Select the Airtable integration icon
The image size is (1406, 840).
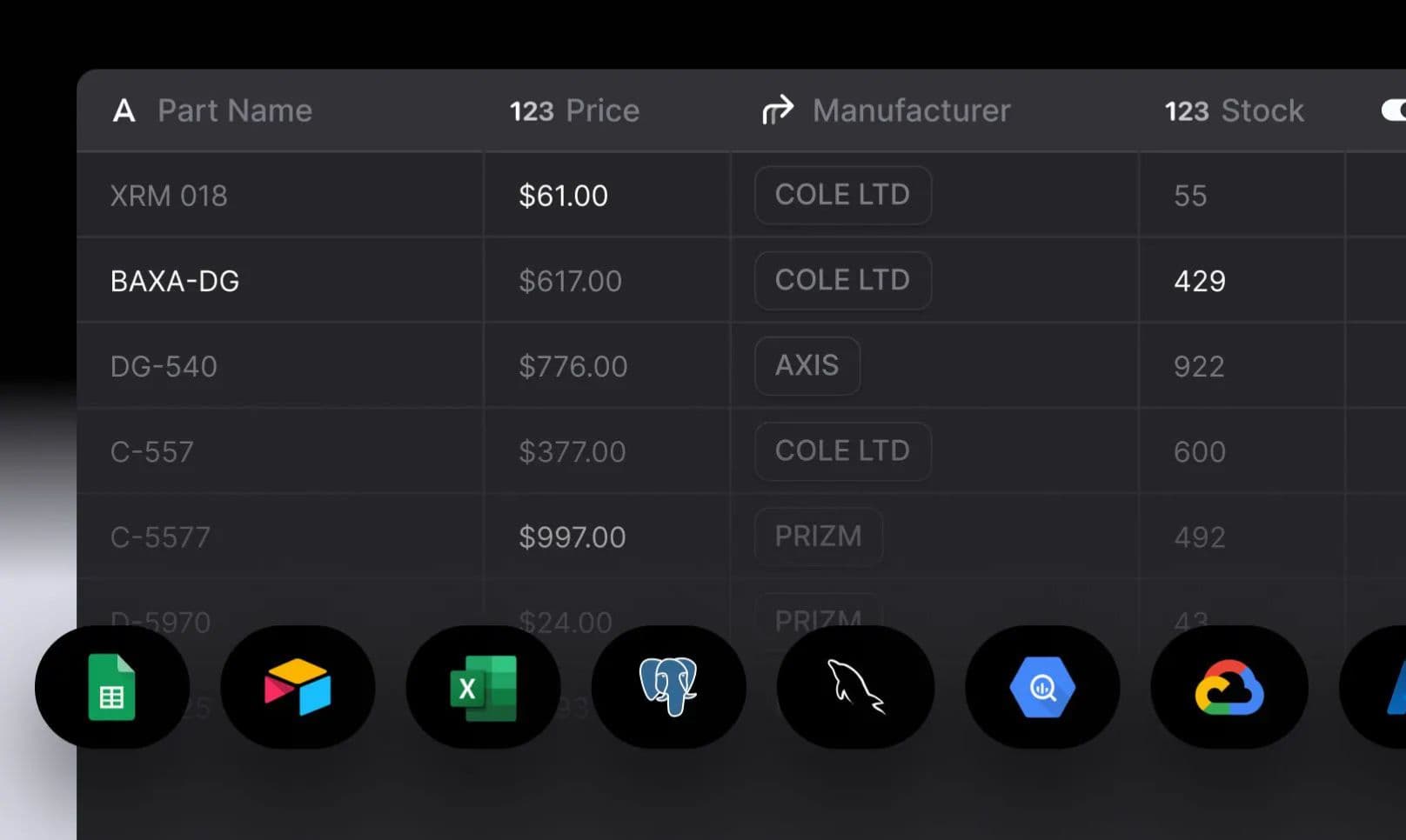pyautogui.click(x=298, y=687)
